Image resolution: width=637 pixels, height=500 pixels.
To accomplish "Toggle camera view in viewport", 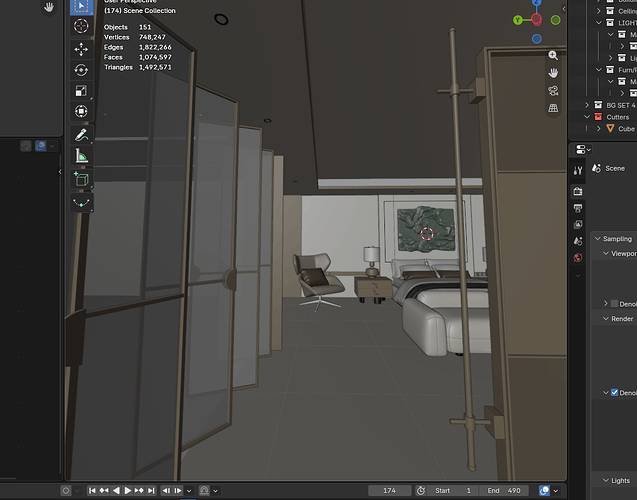I will (553, 91).
